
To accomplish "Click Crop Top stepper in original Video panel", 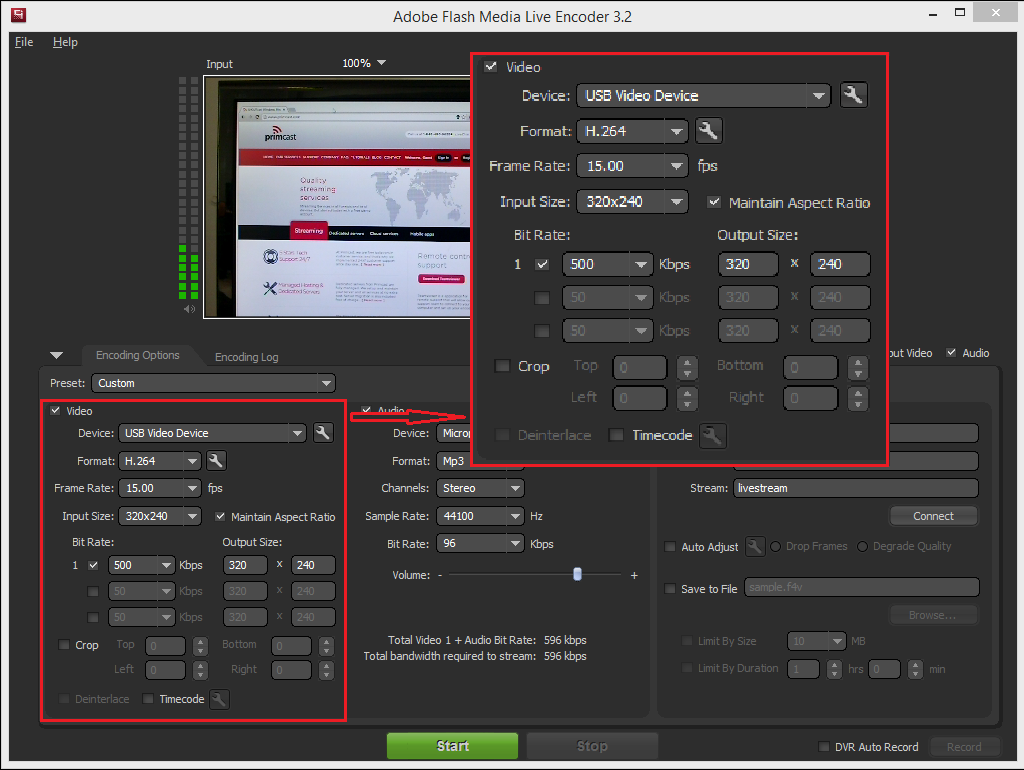I will click(200, 646).
